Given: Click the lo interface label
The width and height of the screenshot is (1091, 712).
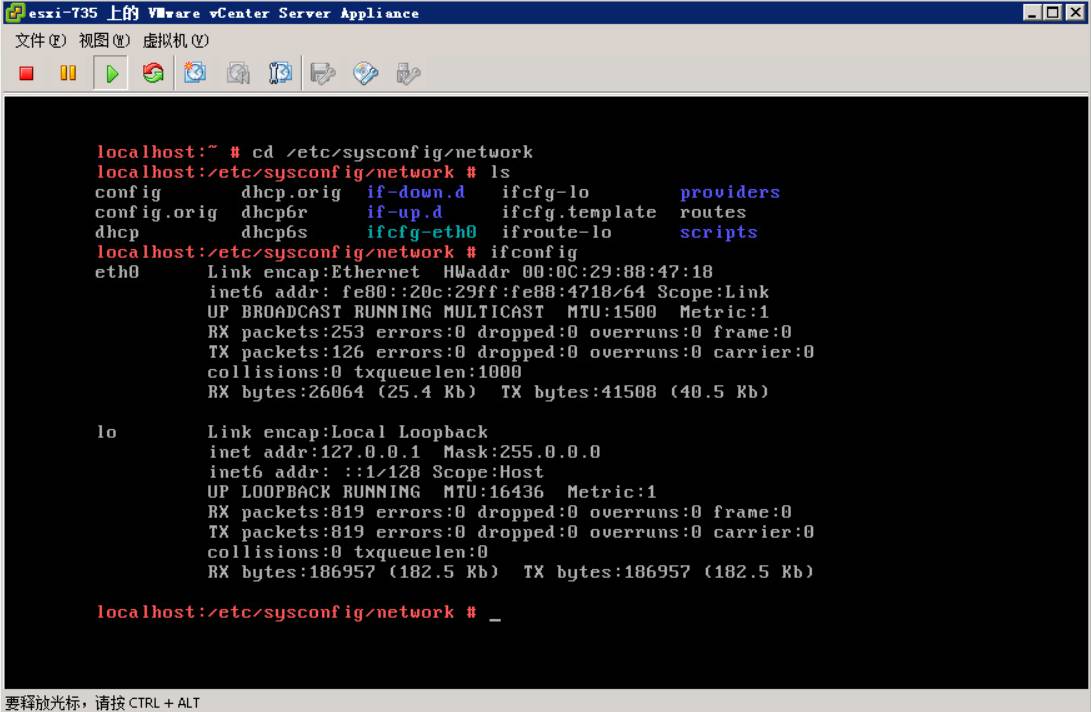Looking at the screenshot, I should click(x=106, y=432).
